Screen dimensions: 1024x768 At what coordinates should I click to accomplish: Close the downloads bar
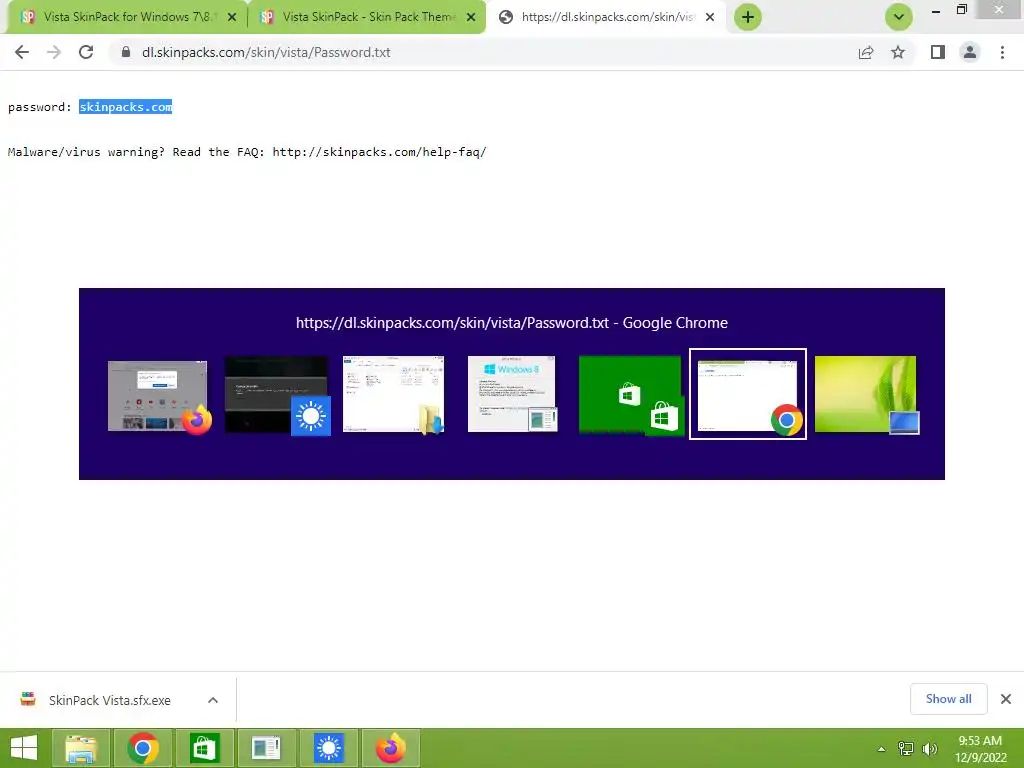tap(1006, 699)
